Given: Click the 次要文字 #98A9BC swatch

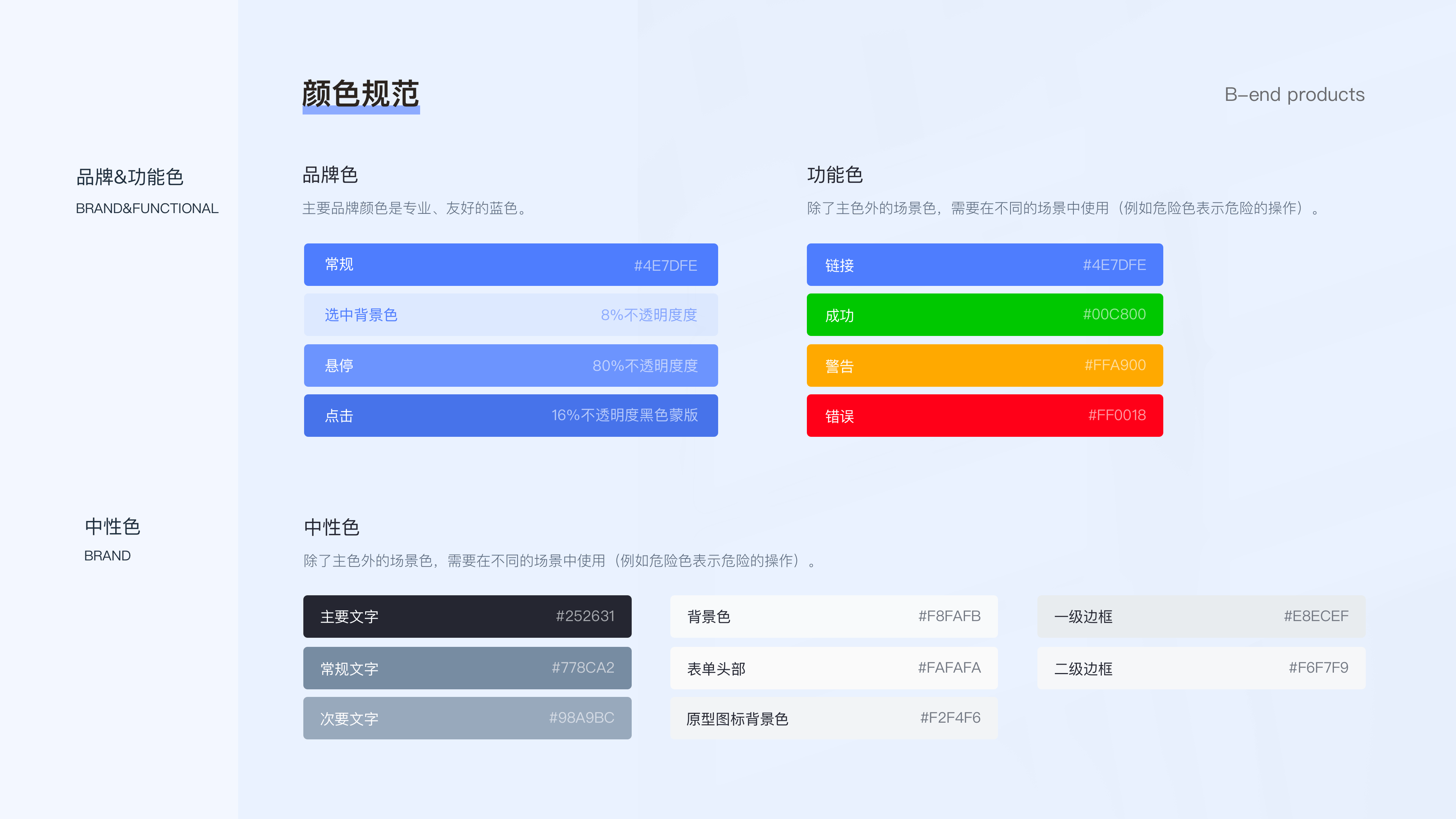Looking at the screenshot, I should 468,718.
